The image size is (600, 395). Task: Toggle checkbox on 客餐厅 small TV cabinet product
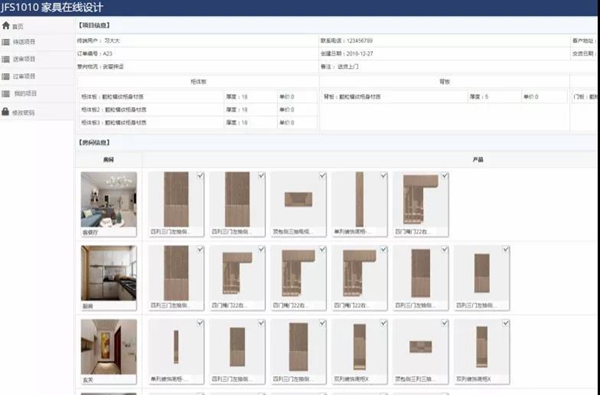click(323, 175)
